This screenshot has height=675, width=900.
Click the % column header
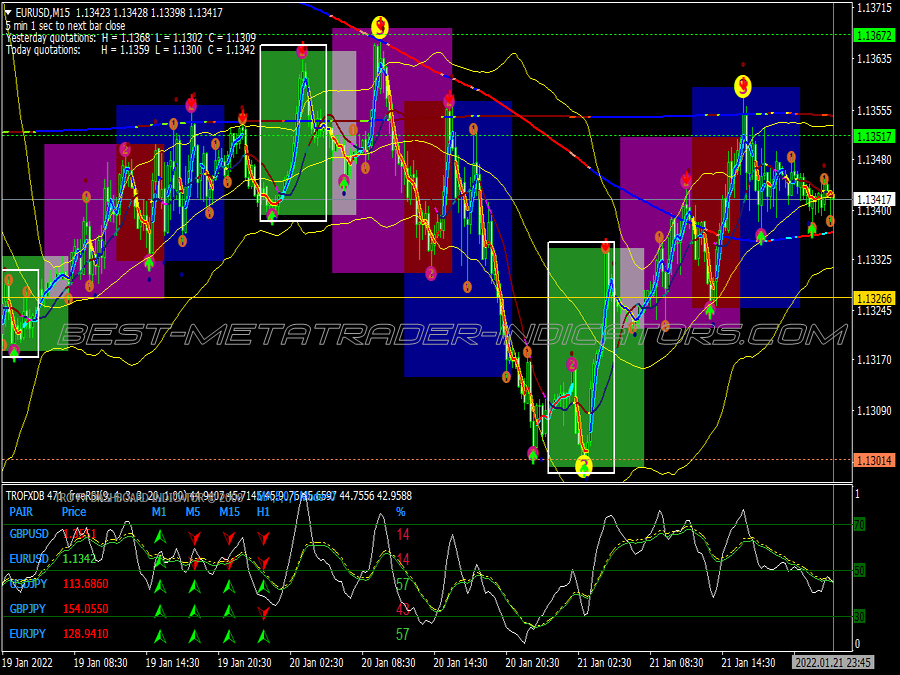click(x=401, y=511)
